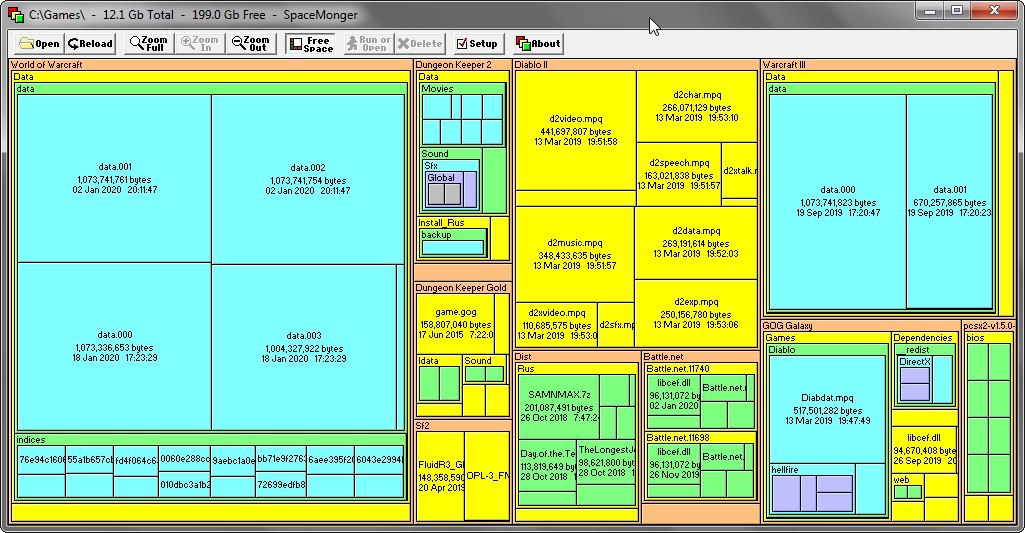Click Zoom Full button
The width and height of the screenshot is (1025, 533).
pyautogui.click(x=148, y=44)
